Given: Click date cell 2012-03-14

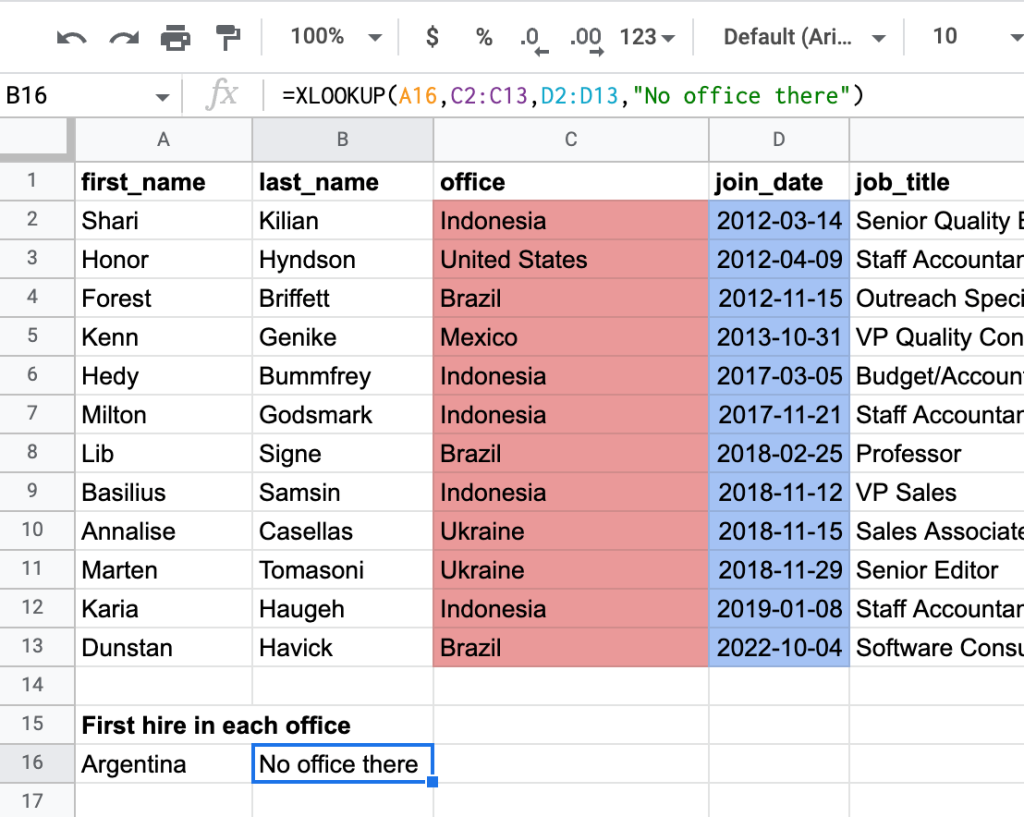Looking at the screenshot, I should pos(778,221).
